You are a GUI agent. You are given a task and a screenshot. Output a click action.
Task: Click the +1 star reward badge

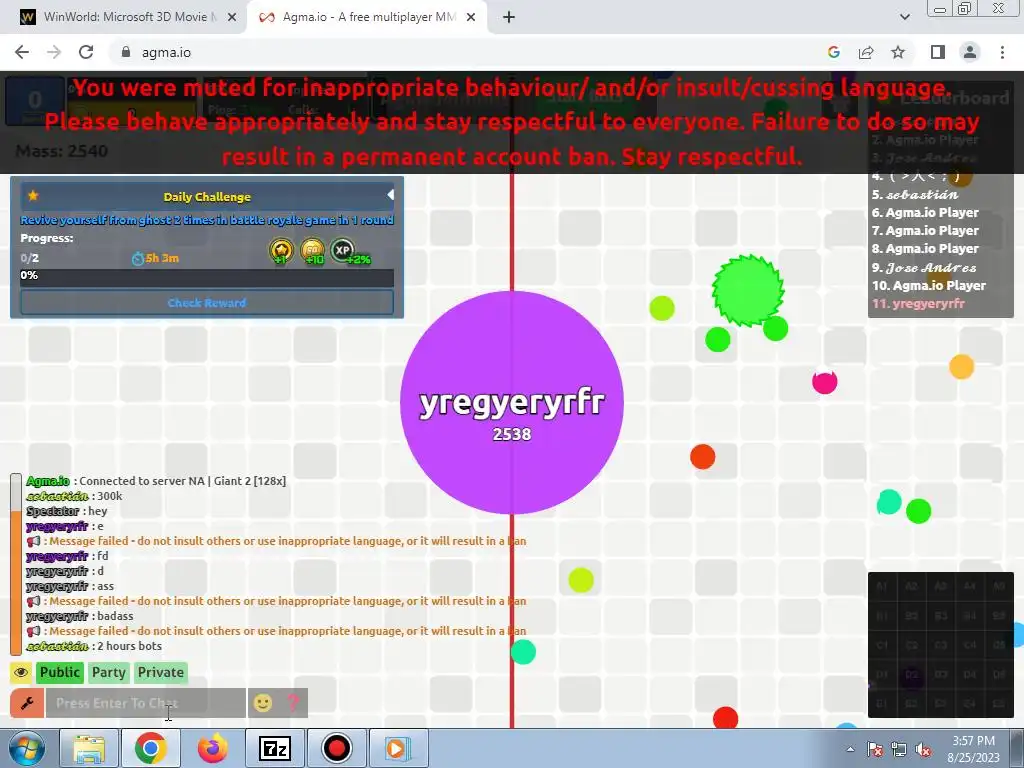(x=281, y=251)
